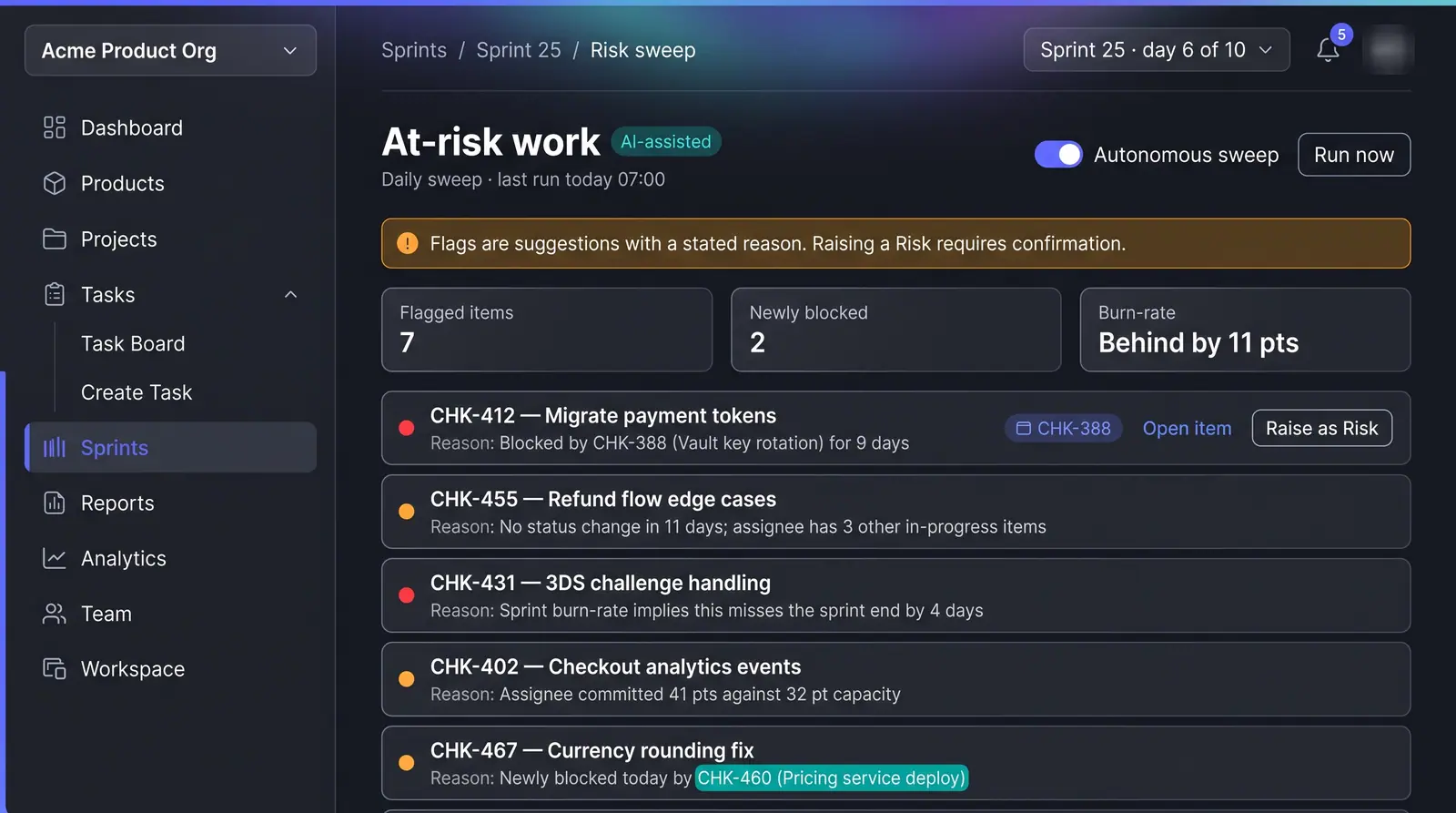1456x813 pixels.
Task: Click orange status dot on CHK-402
Action: tap(407, 679)
